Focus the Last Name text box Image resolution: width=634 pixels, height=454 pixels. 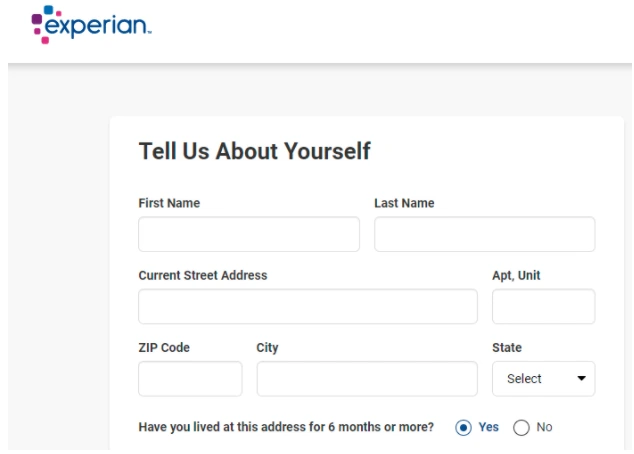(484, 234)
